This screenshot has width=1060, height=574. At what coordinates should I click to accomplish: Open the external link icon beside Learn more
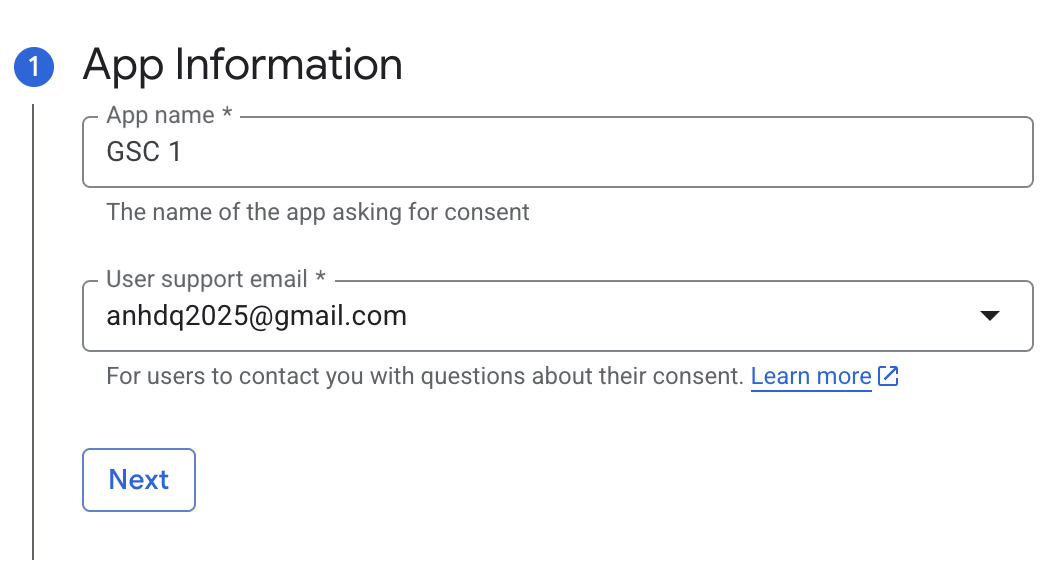[x=888, y=376]
